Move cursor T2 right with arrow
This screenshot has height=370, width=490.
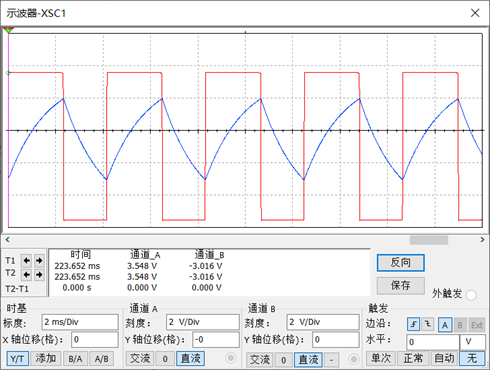pos(39,274)
